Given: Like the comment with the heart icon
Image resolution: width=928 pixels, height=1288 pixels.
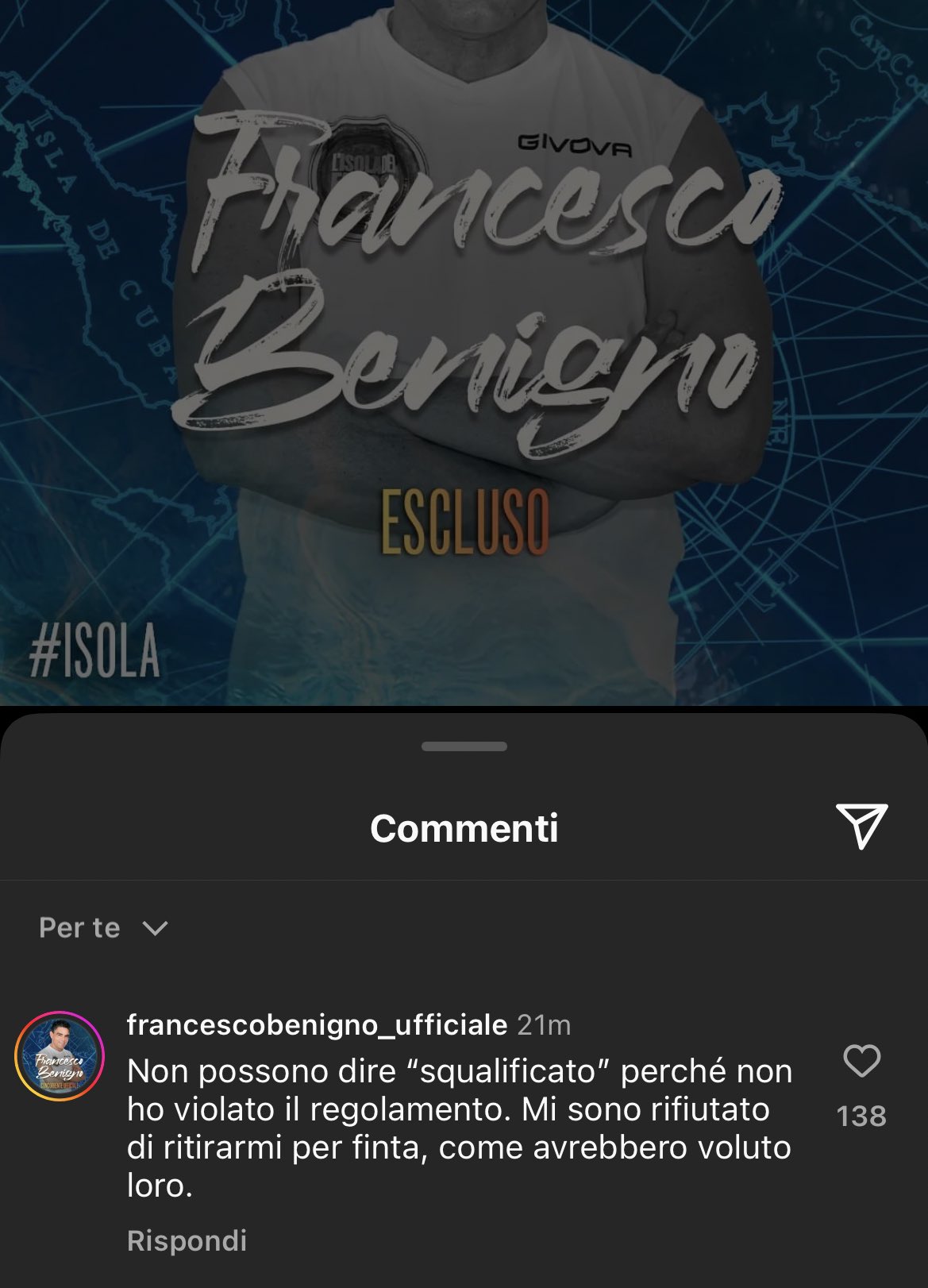Looking at the screenshot, I should coord(861,1061).
